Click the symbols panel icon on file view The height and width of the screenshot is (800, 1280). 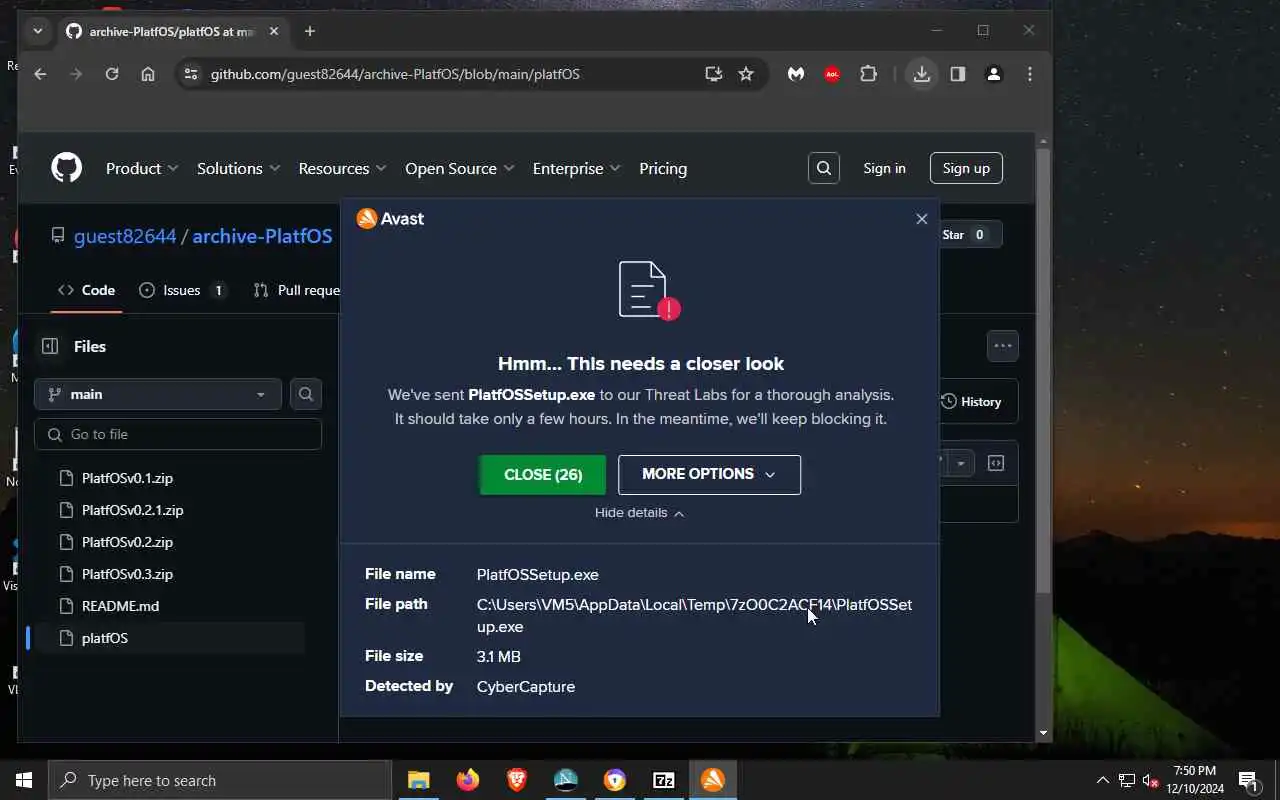(x=996, y=463)
